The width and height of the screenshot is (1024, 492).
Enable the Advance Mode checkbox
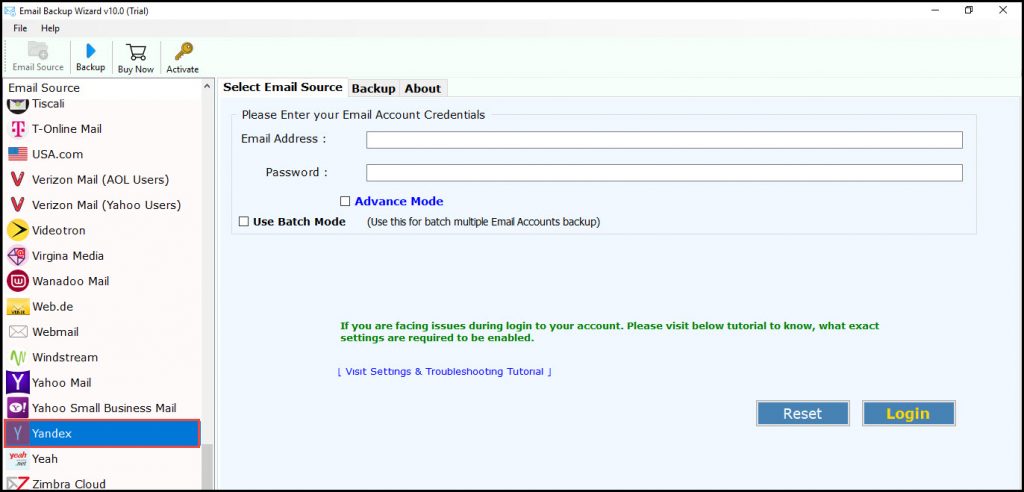pos(345,201)
